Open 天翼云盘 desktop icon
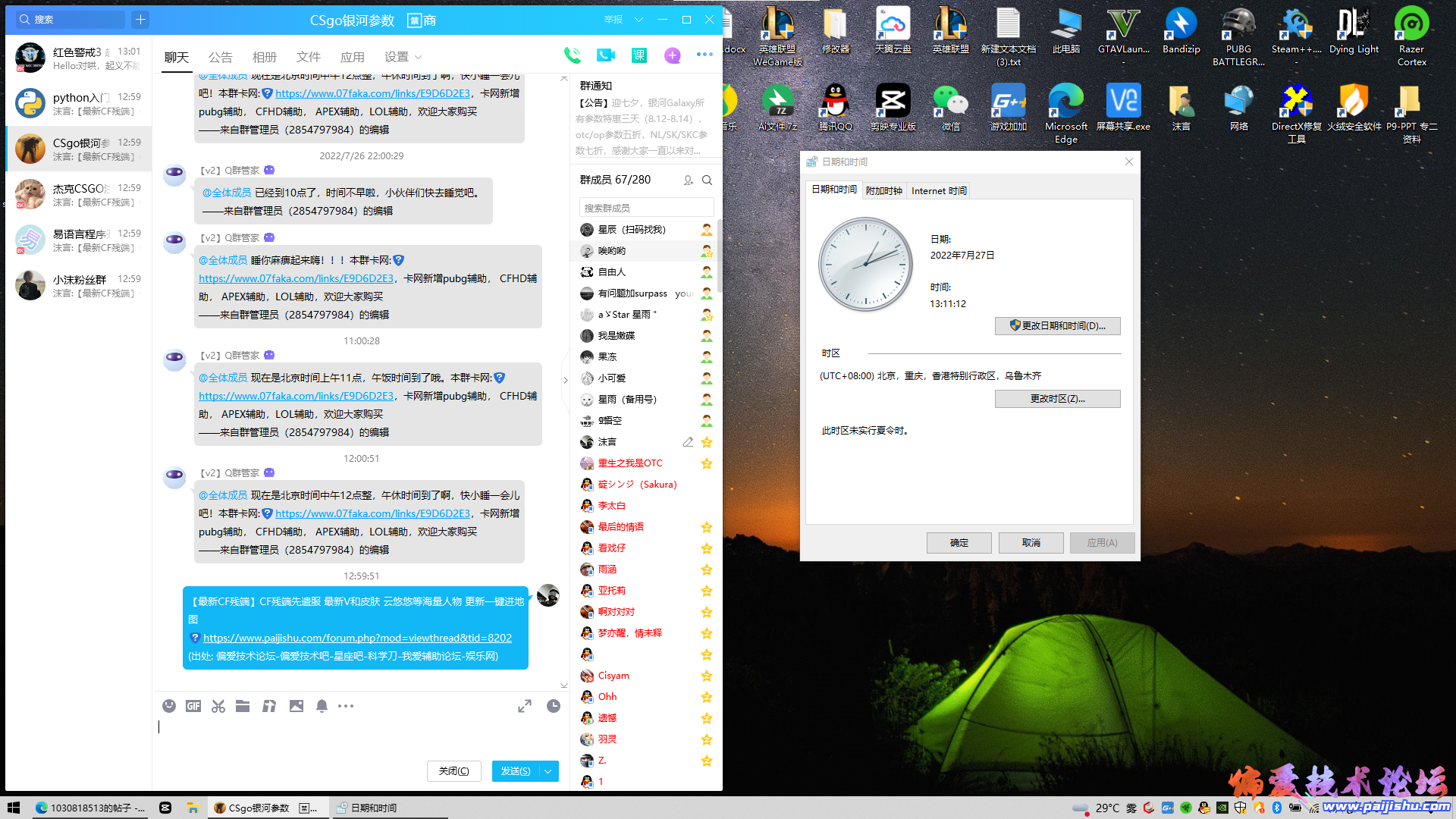Viewport: 1456px width, 819px height. (893, 31)
